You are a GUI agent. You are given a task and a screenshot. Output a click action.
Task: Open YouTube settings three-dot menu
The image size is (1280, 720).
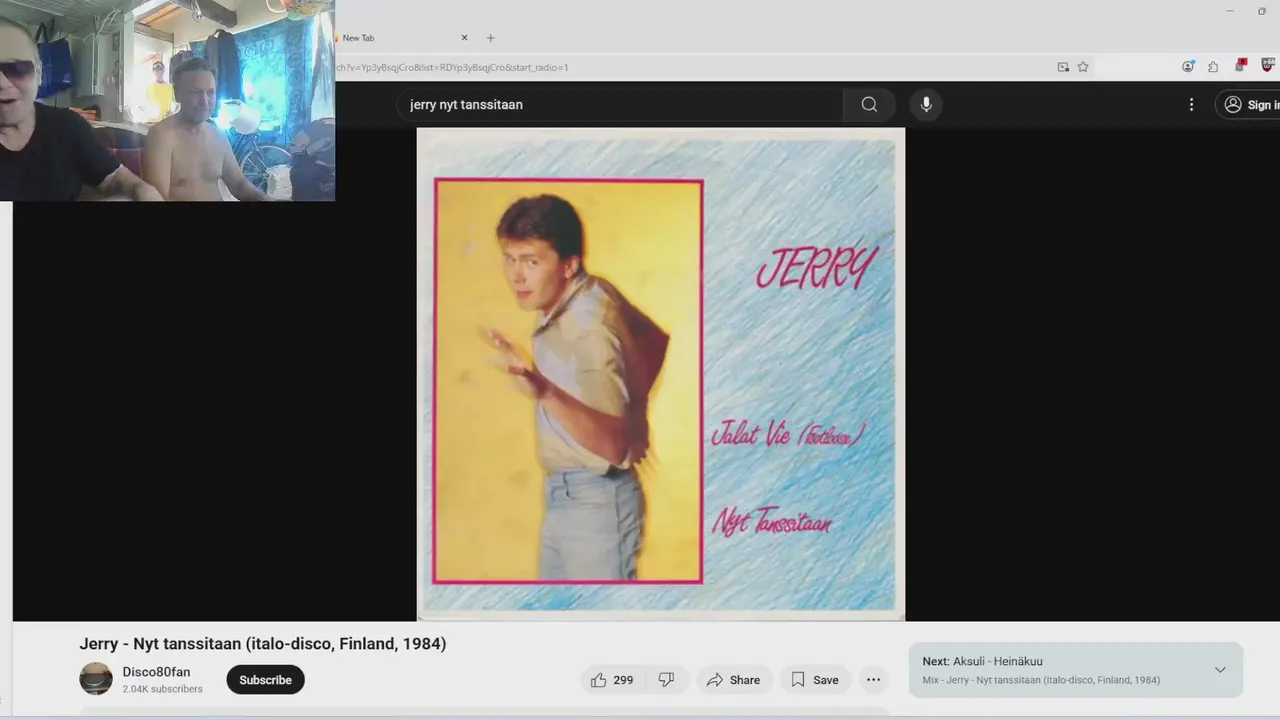pyautogui.click(x=1191, y=104)
